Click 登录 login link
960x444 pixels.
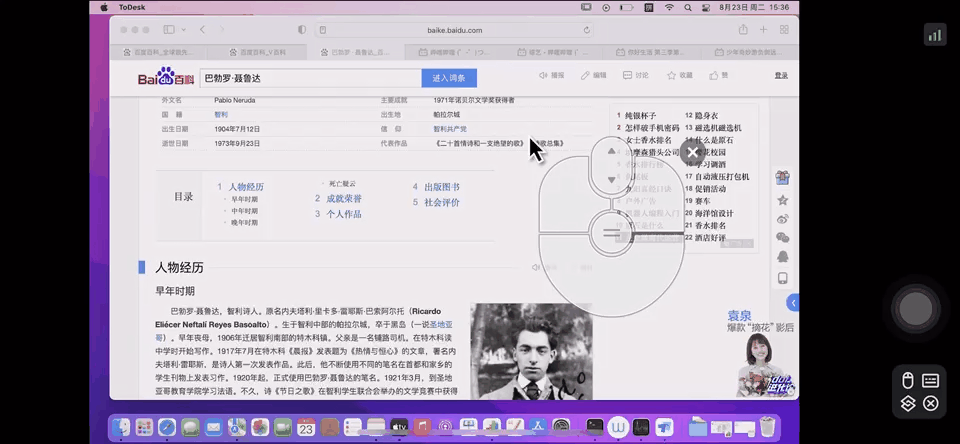[x=781, y=75]
